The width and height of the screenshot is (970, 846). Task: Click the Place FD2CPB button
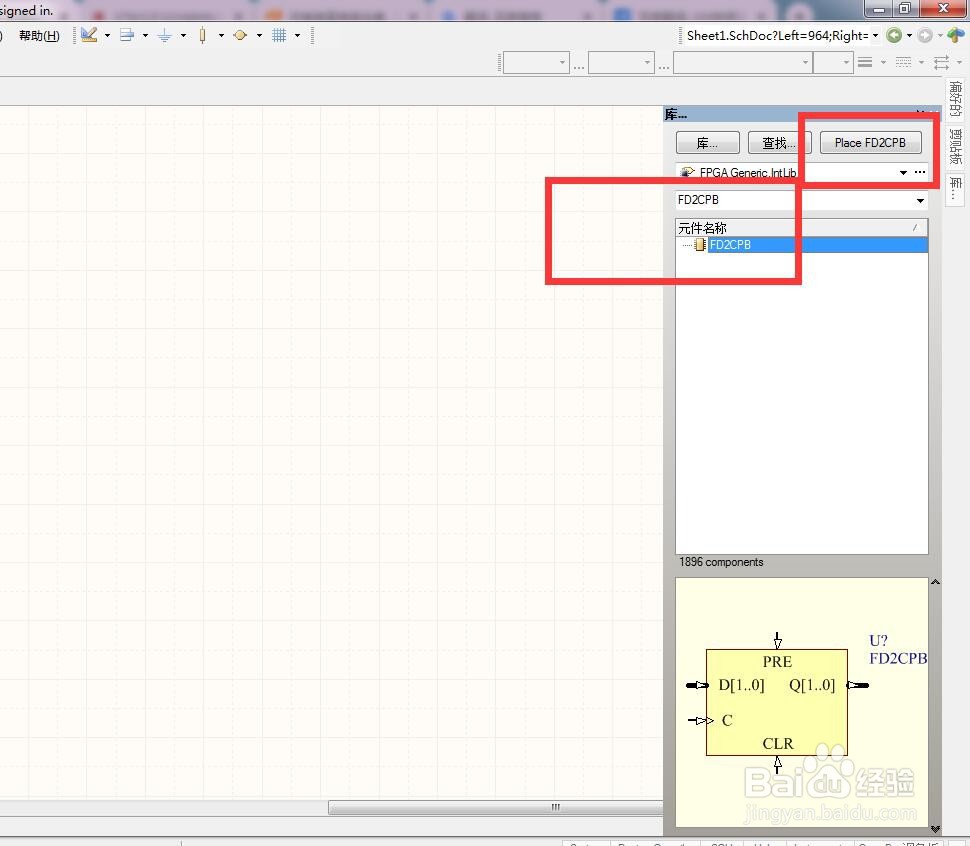tap(870, 143)
